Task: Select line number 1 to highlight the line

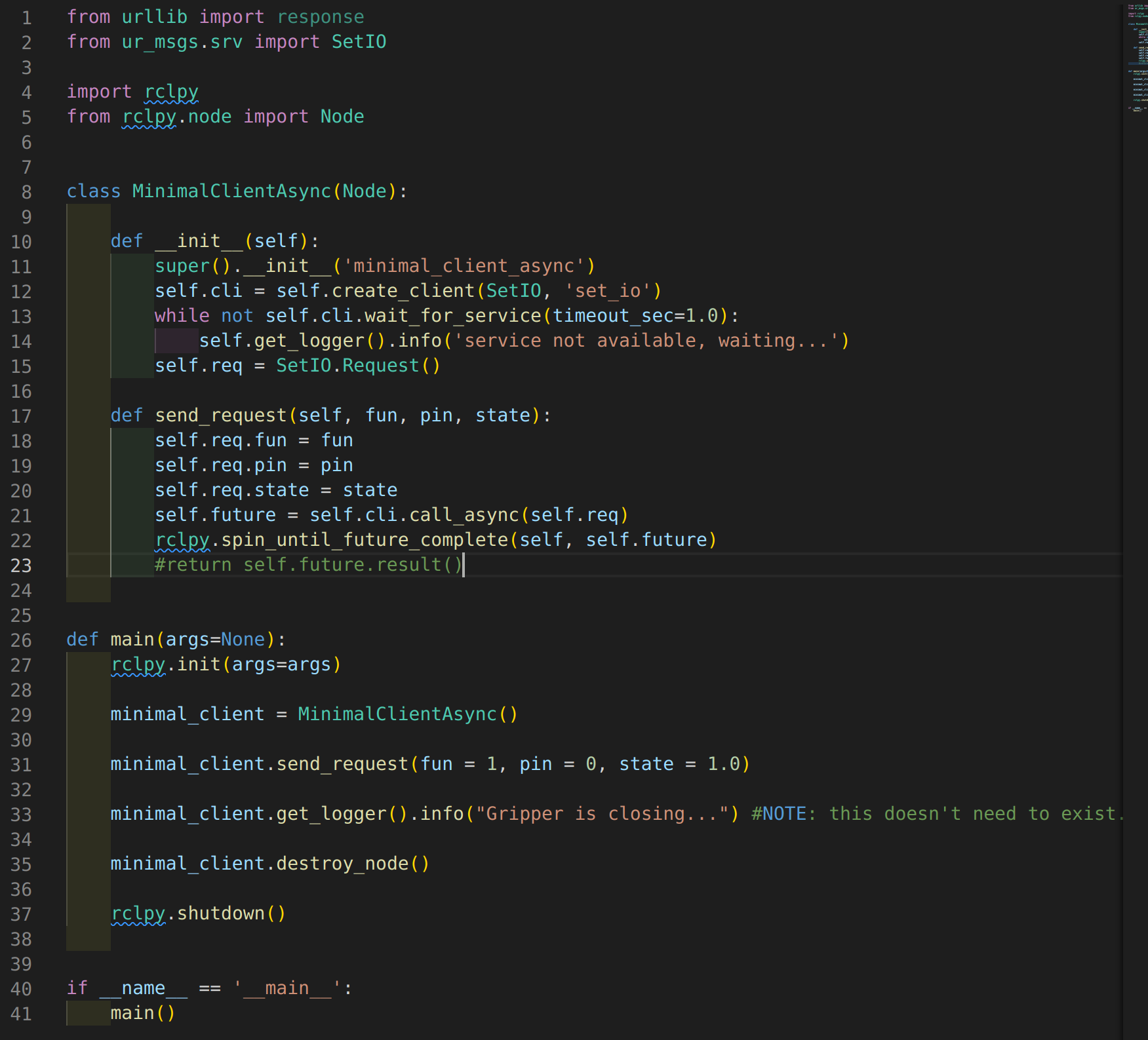Action: click(26, 18)
